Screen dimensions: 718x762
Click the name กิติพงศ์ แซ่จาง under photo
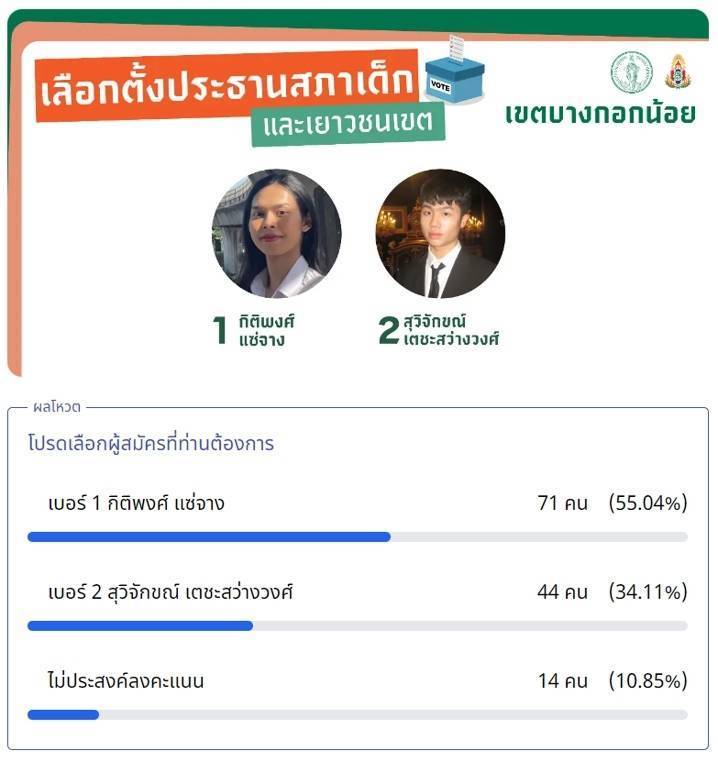[266, 330]
